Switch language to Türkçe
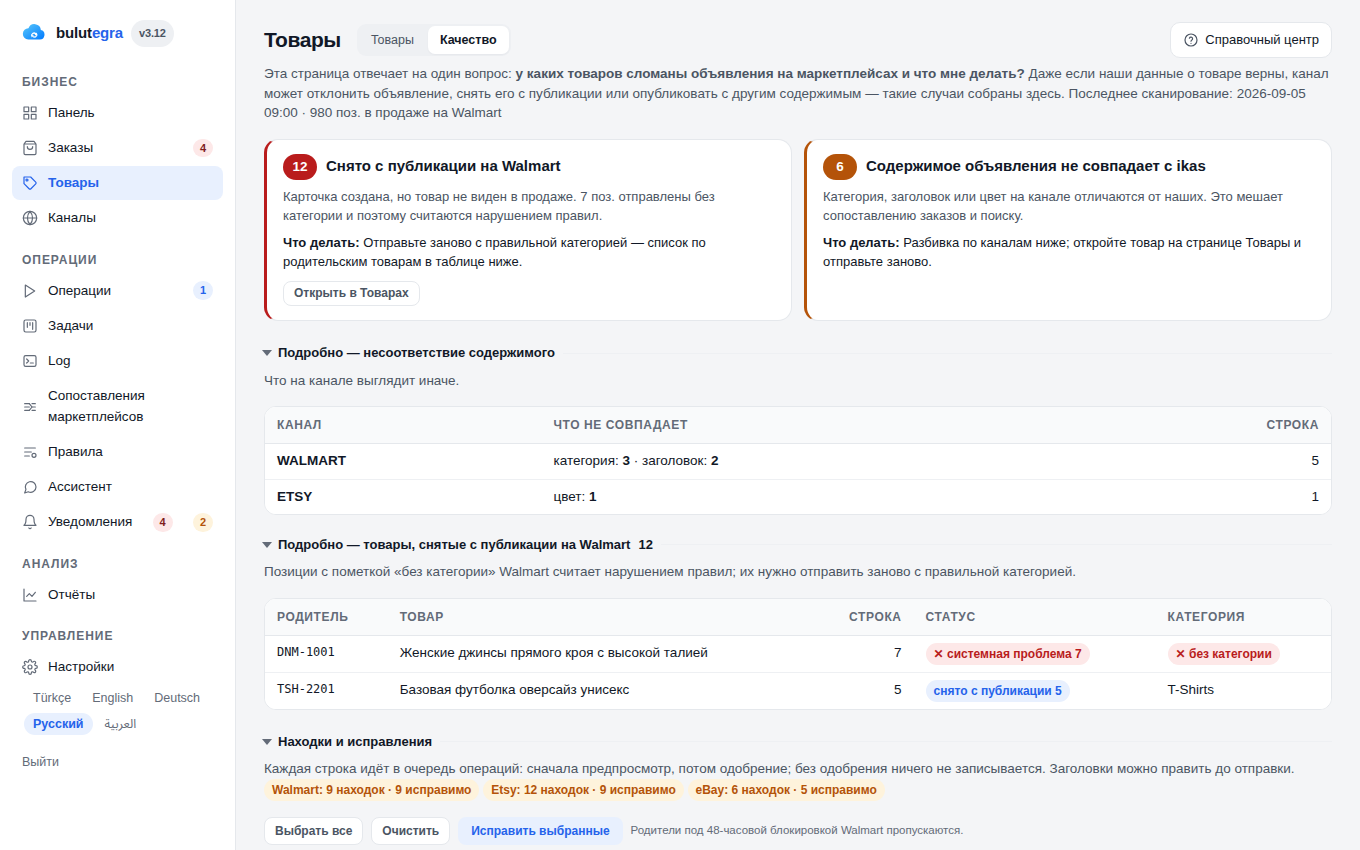The width and height of the screenshot is (1360, 850). pos(52,698)
